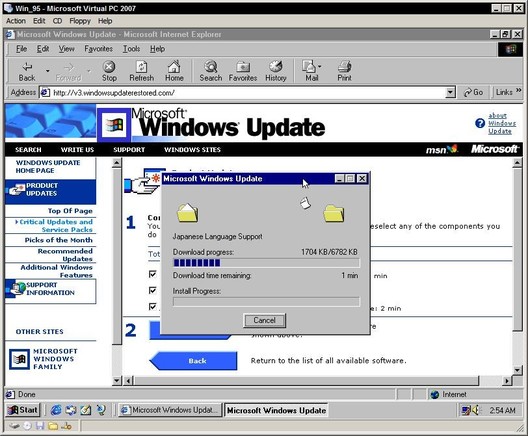Open the Back button history dropdown arrow
The width and height of the screenshot is (528, 436).
[47, 71]
